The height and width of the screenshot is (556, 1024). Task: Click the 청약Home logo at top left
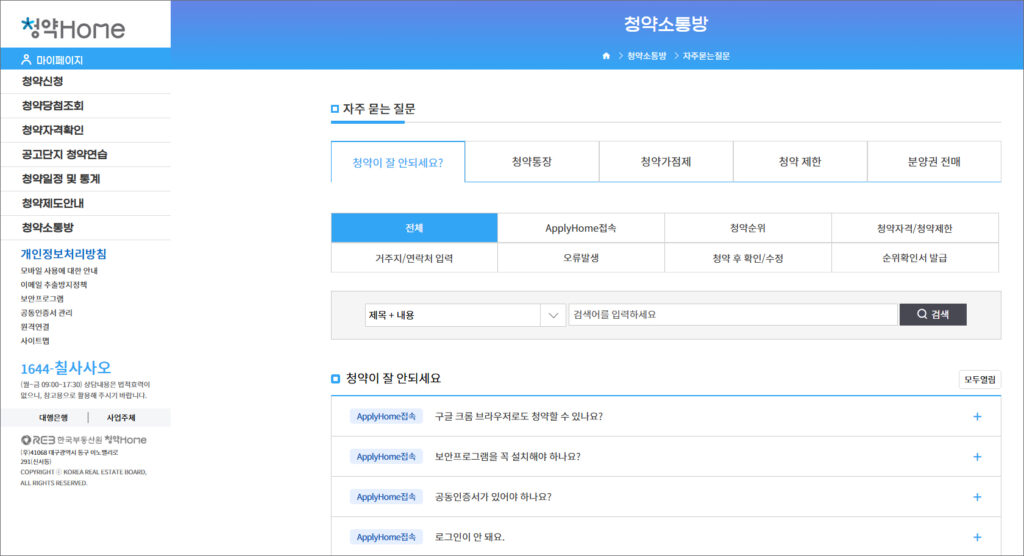coord(73,27)
